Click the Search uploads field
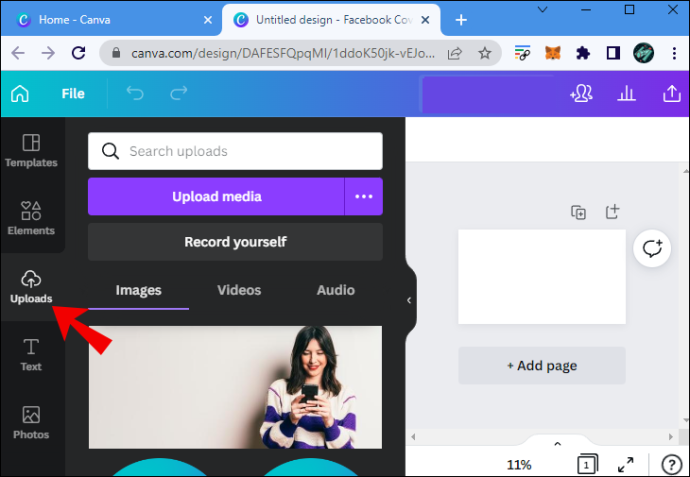 (x=235, y=151)
